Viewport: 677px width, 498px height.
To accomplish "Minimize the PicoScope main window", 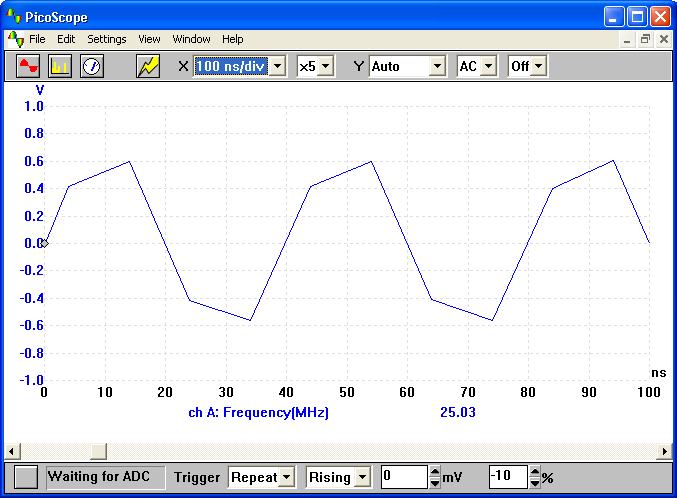I will (614, 17).
